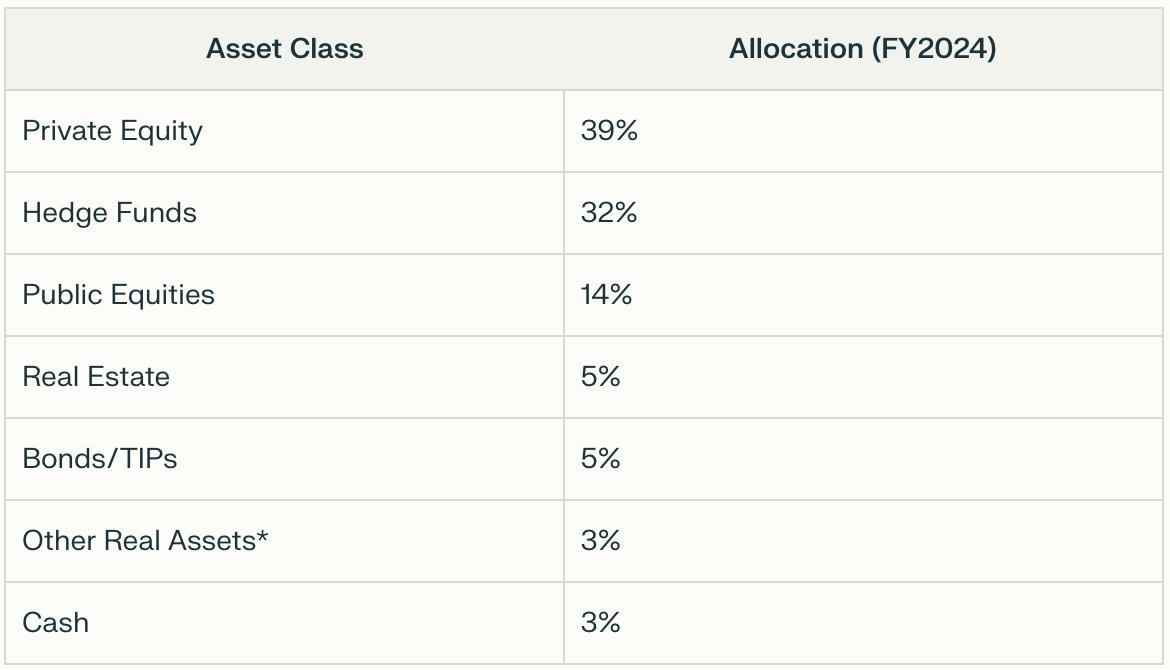This screenshot has width=1170, height=670.
Task: Click the 14% allocation value
Action: 606,295
